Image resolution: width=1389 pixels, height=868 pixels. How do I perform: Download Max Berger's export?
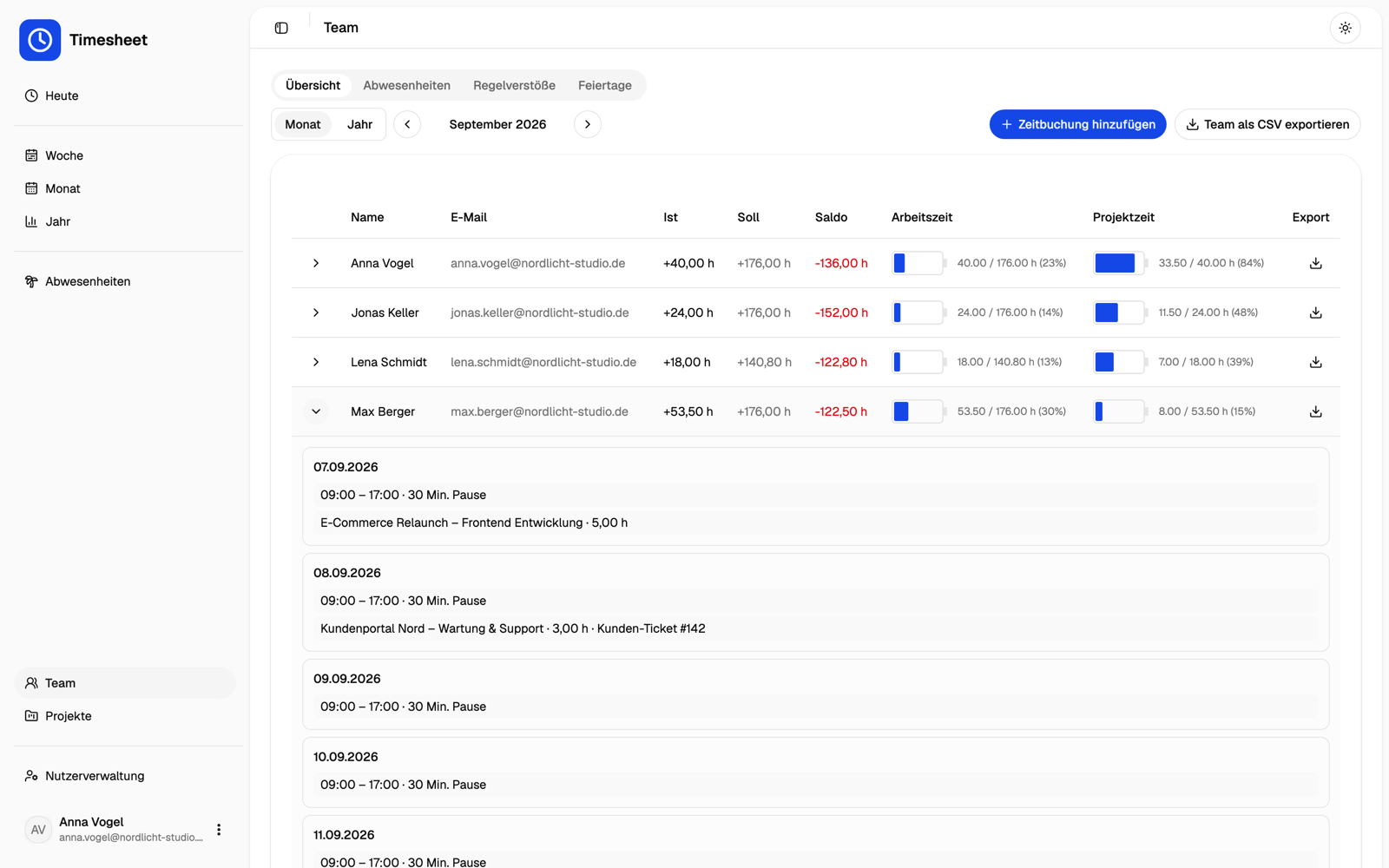(x=1315, y=411)
